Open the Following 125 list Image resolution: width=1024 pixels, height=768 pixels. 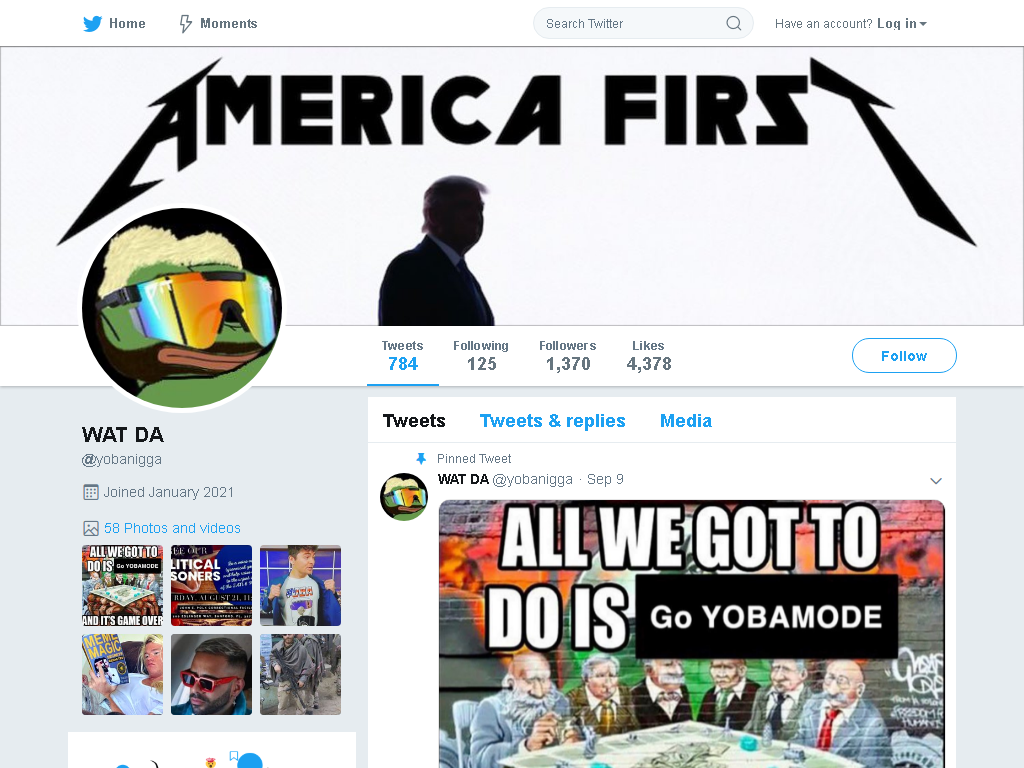pyautogui.click(x=481, y=356)
